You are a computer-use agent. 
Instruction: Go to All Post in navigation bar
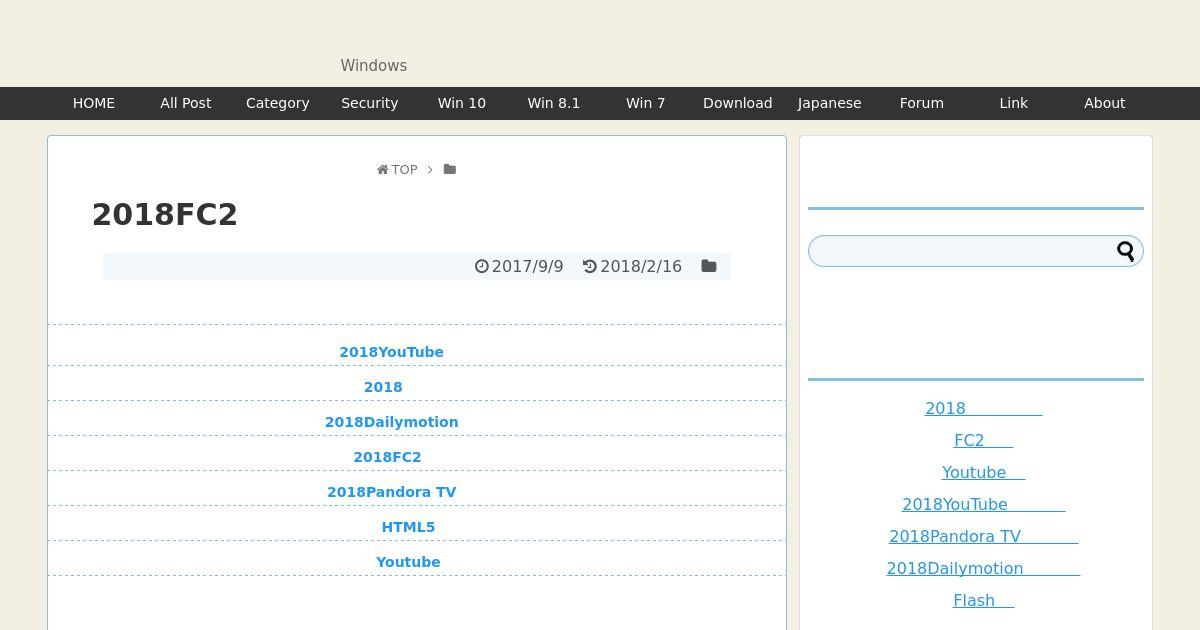(x=186, y=103)
